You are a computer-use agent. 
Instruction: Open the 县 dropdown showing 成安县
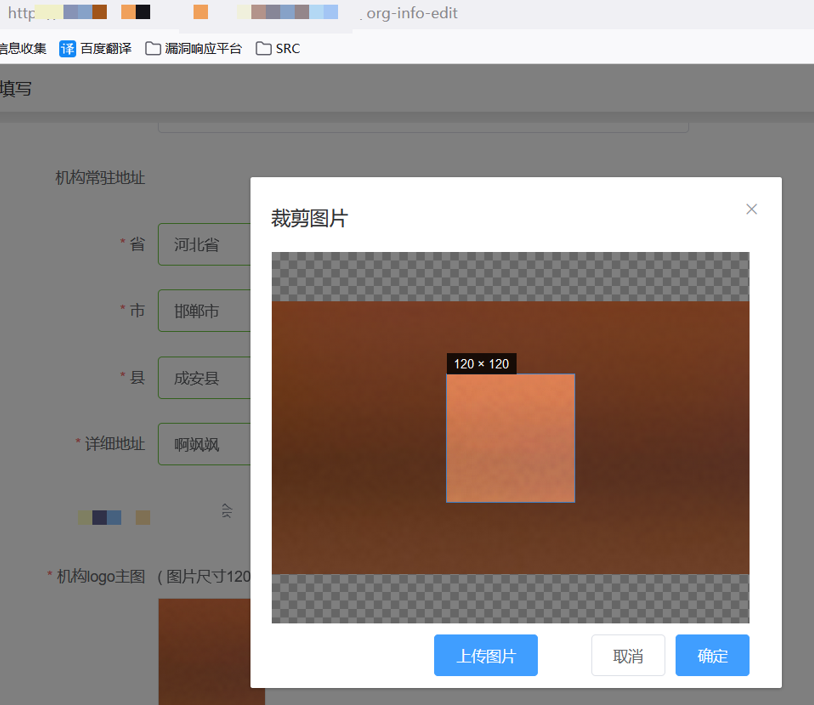(203, 378)
